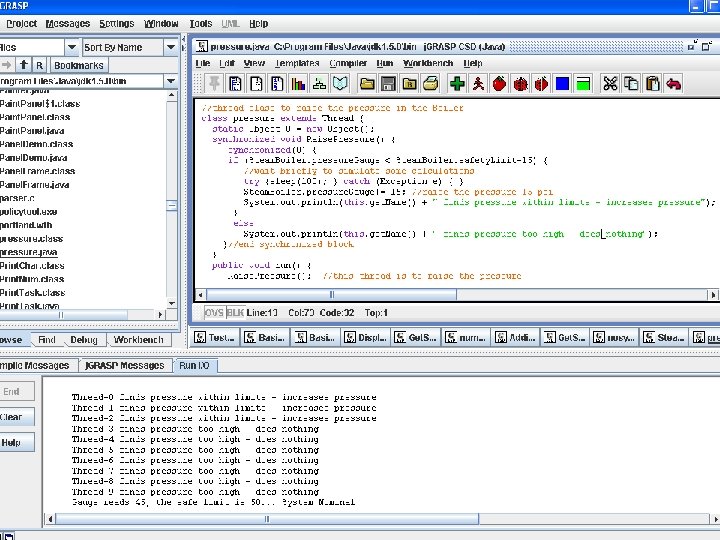
Task: Click the Bookmarks button
Action: pyautogui.click(x=79, y=65)
